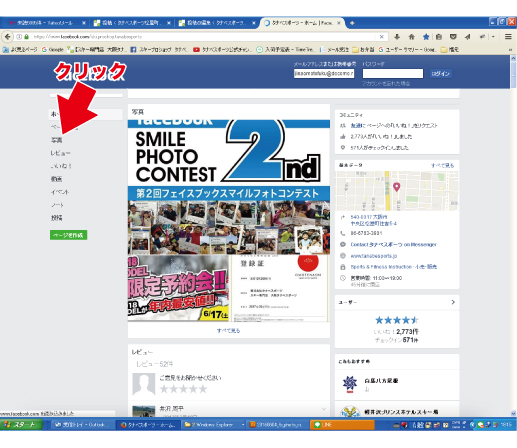Open the よく見るページ bookmark folder
Image resolution: width=517 pixels, height=448 pixels.
[x=20, y=50]
